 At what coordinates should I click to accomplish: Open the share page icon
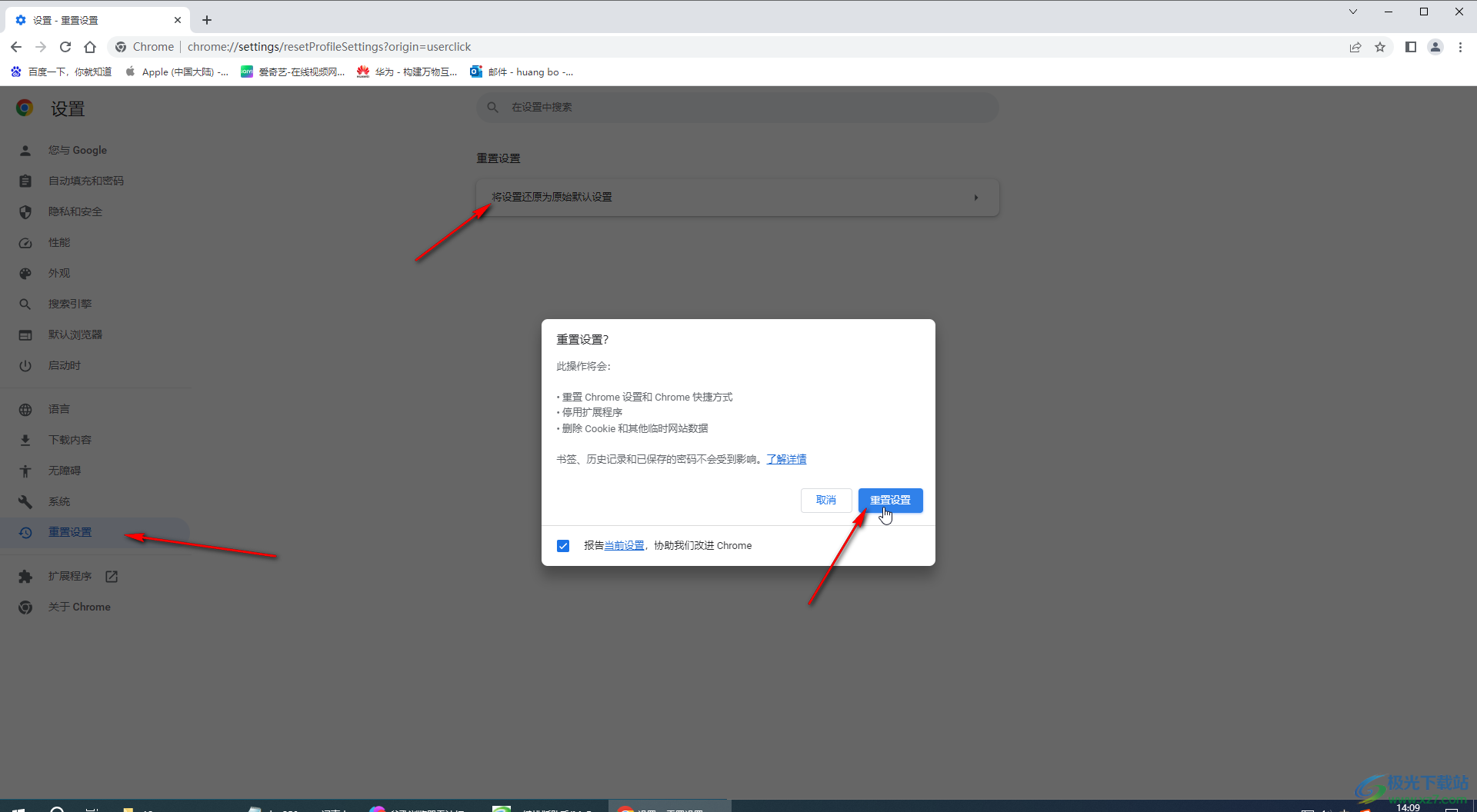pos(1355,47)
